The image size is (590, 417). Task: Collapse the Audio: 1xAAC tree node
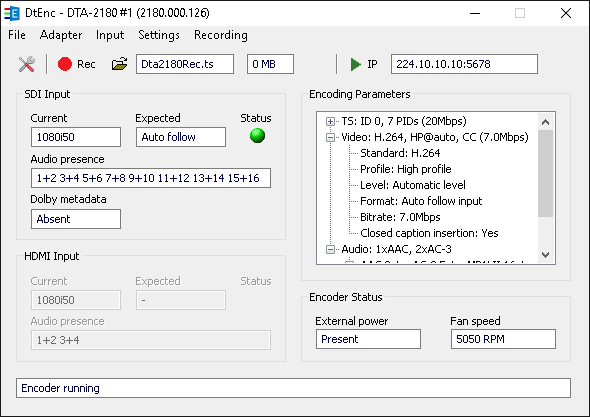click(330, 249)
